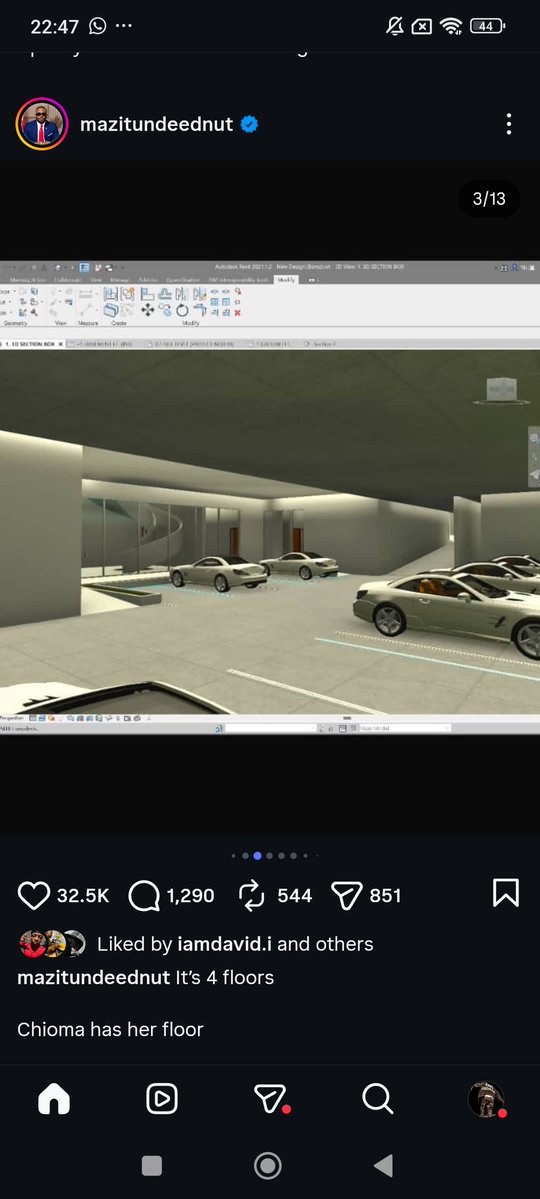Screen dimensions: 540x1199
Task: Open comments with the speech bubble icon
Action: click(x=144, y=895)
